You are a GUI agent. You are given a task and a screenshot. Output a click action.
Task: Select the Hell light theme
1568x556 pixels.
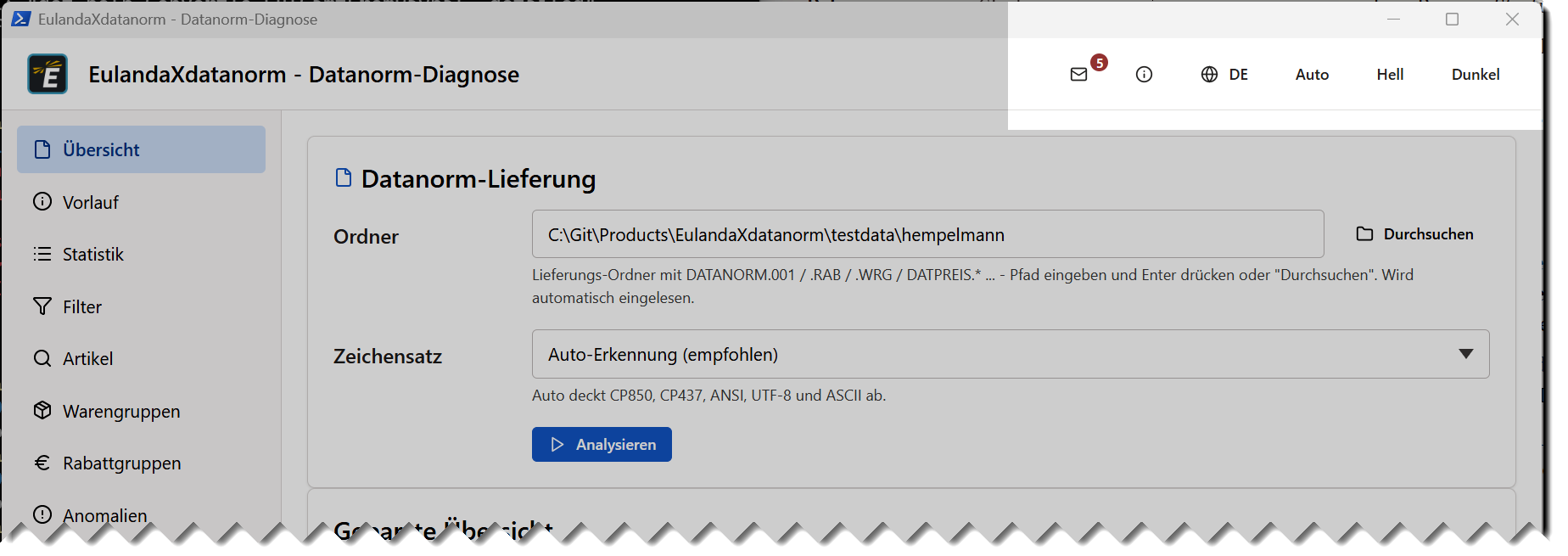click(1390, 75)
